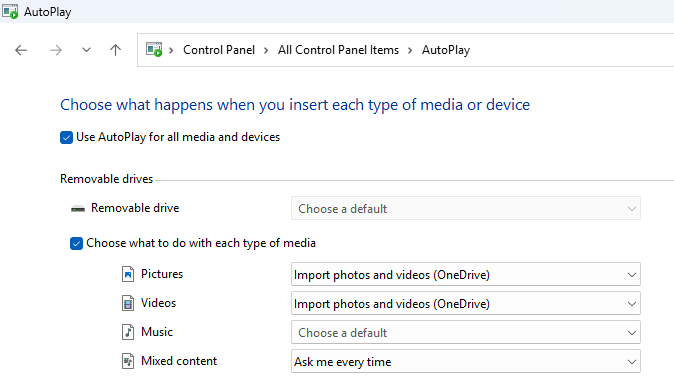Open the recent locations chevron

[x=86, y=50]
